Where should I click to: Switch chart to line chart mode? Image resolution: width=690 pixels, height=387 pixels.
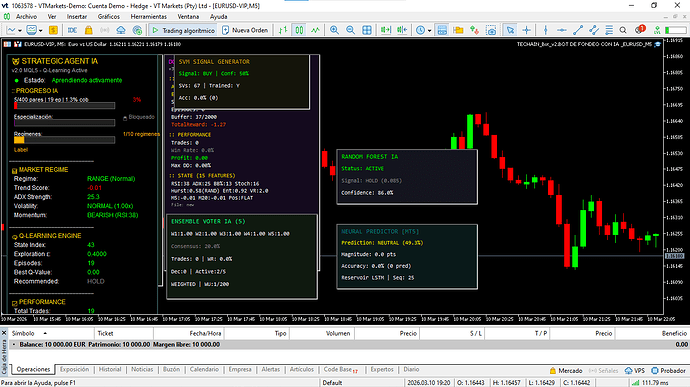click(316, 30)
